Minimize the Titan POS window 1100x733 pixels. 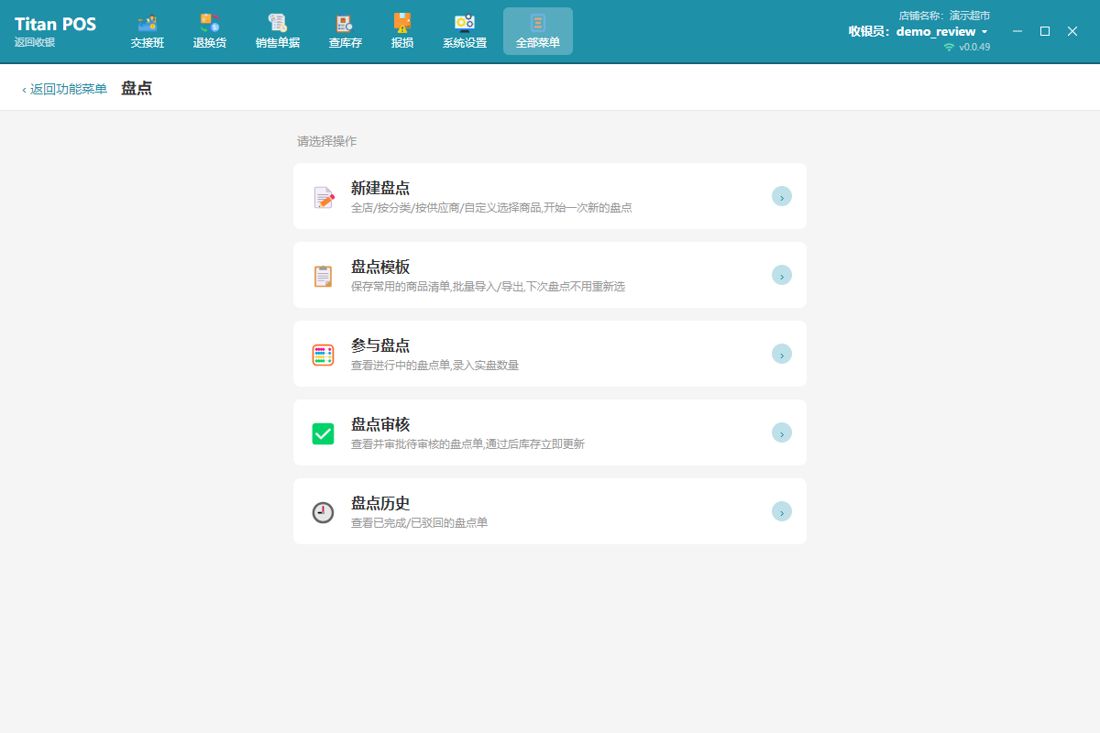(1017, 31)
